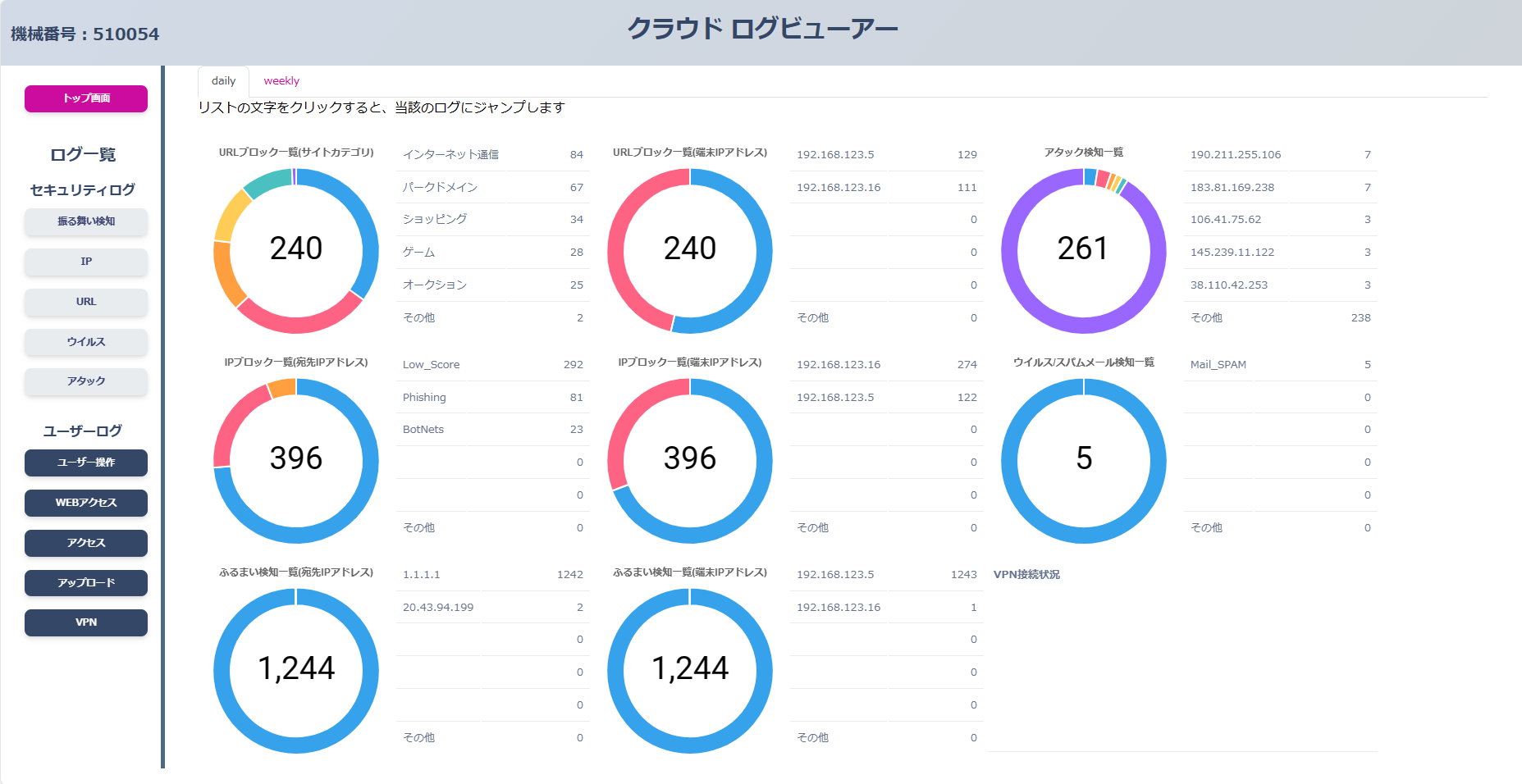The height and width of the screenshot is (784, 1522).
Task: Click the アタック検知一覧 donut chart
Action: (x=1084, y=250)
